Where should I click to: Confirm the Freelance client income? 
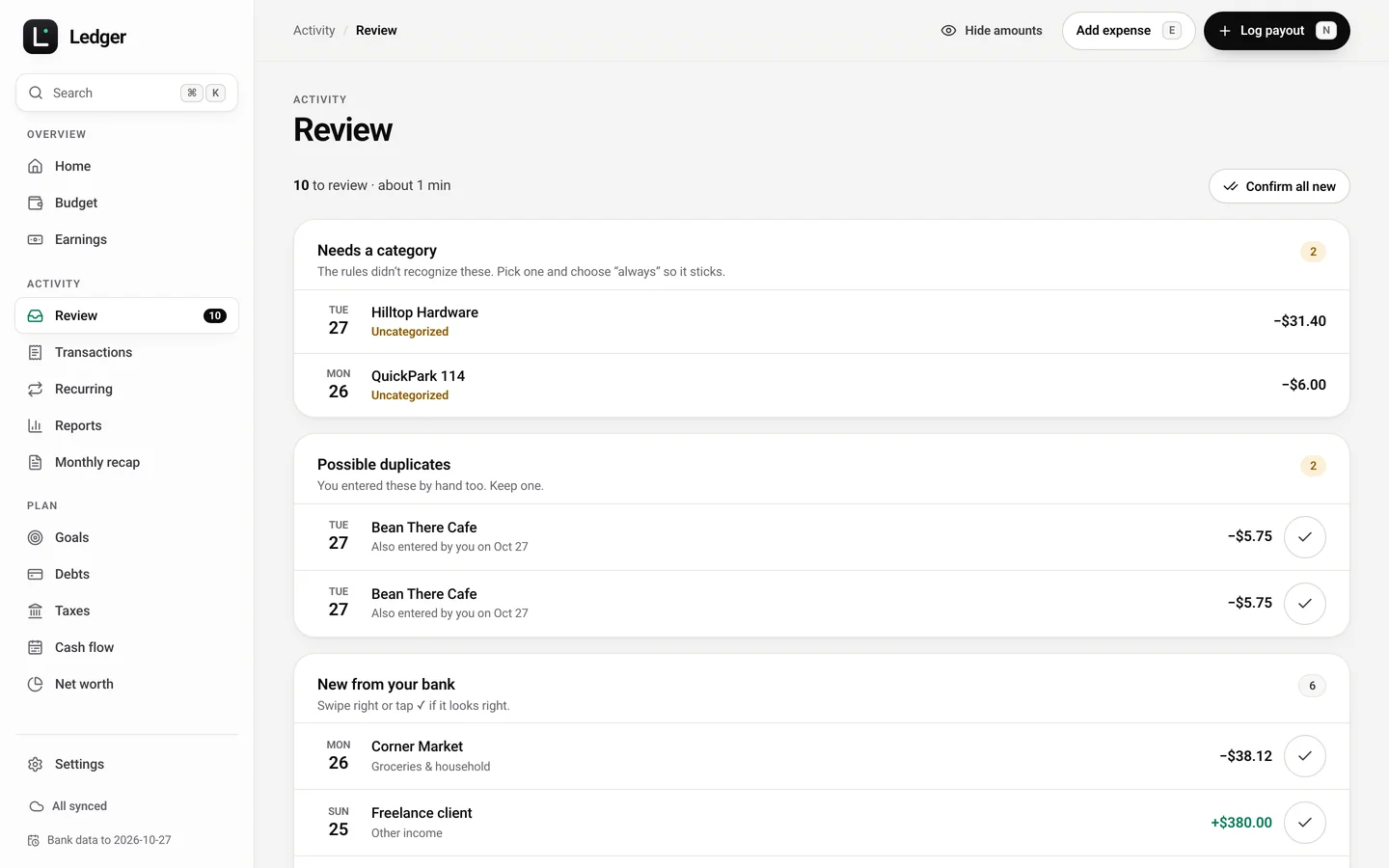pyautogui.click(x=1305, y=823)
